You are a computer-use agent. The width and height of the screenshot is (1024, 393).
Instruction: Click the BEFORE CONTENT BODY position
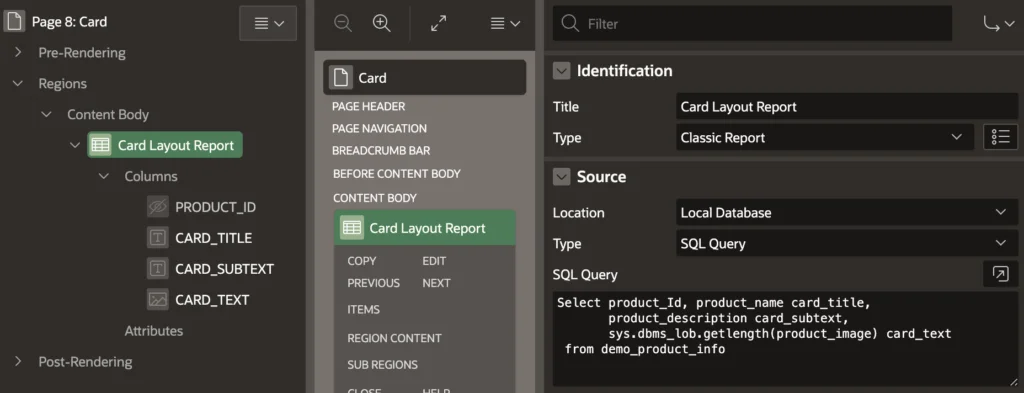[x=396, y=174]
